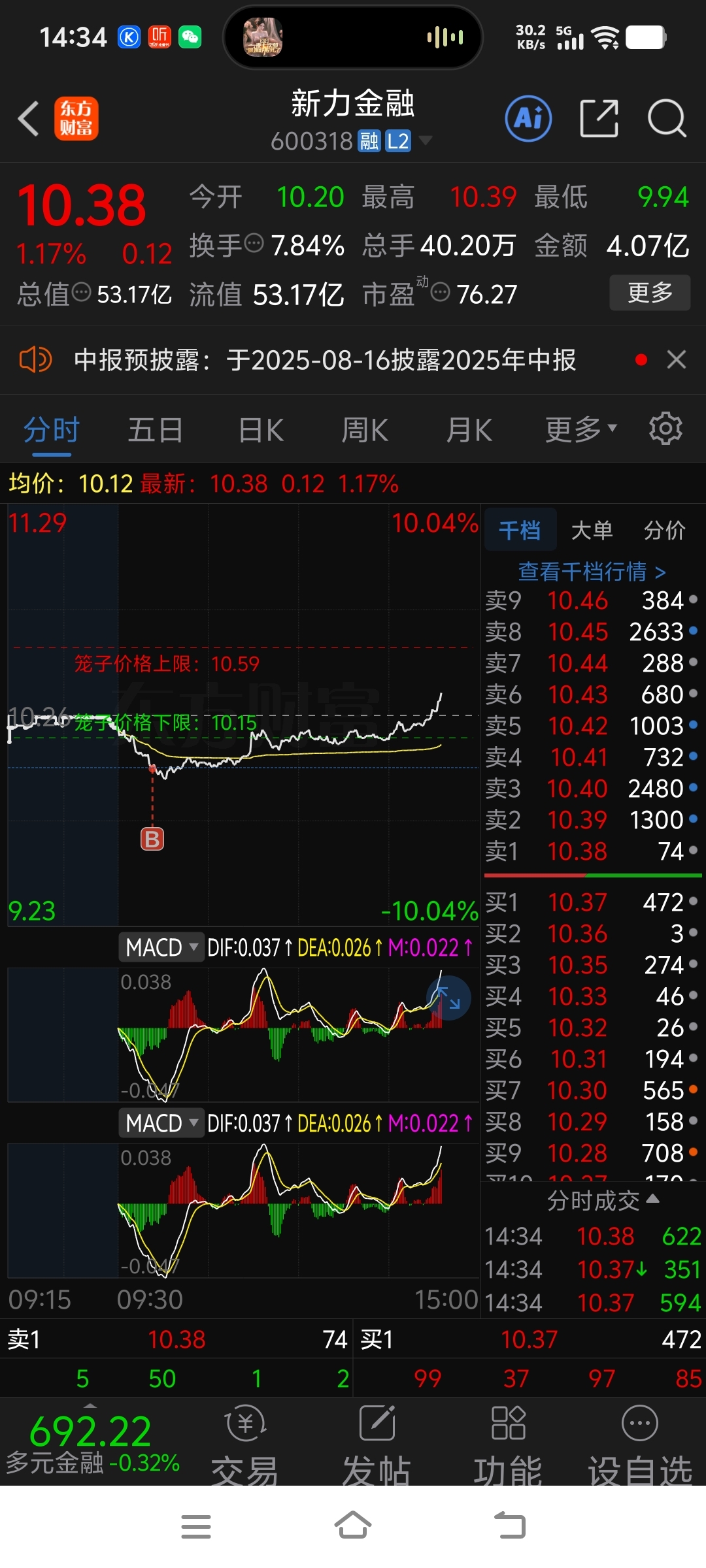The height and width of the screenshot is (1568, 706).
Task: Open second MACD indicator dropdown
Action: (161, 1123)
